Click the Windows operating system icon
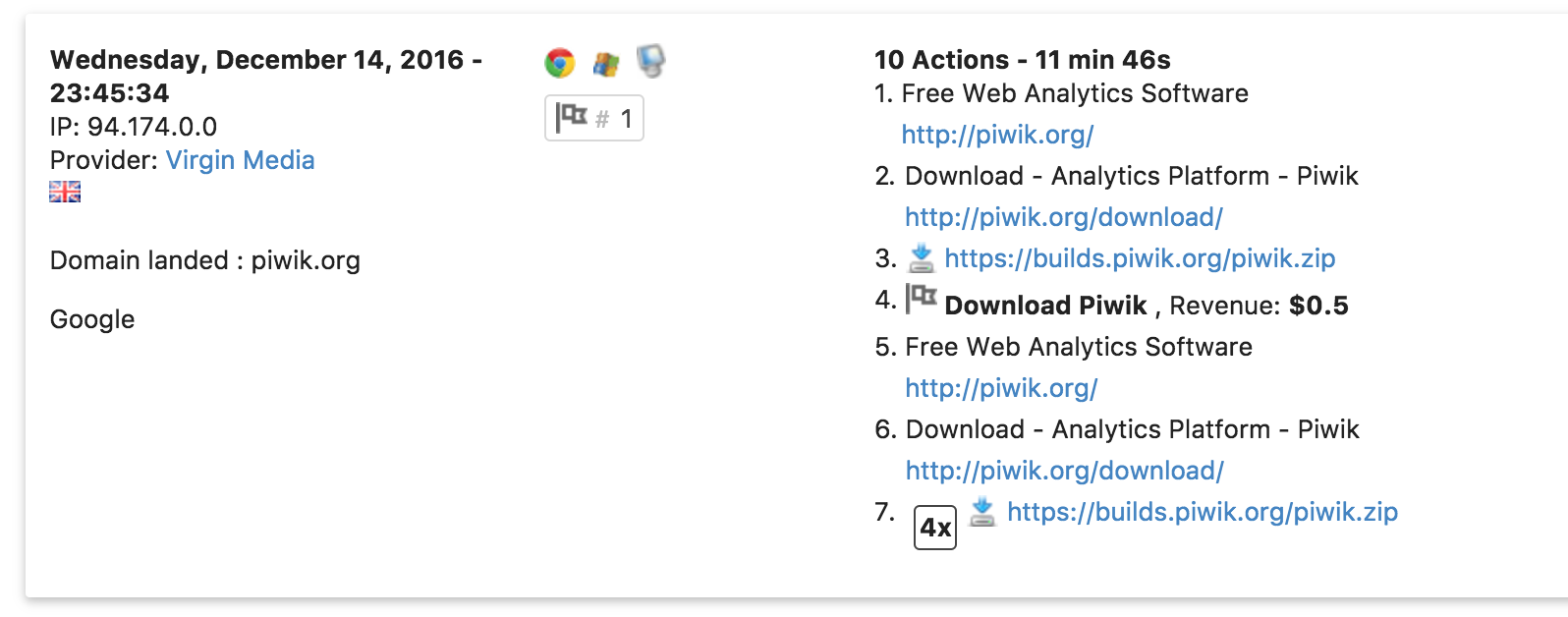The height and width of the screenshot is (617, 1568). tap(606, 64)
